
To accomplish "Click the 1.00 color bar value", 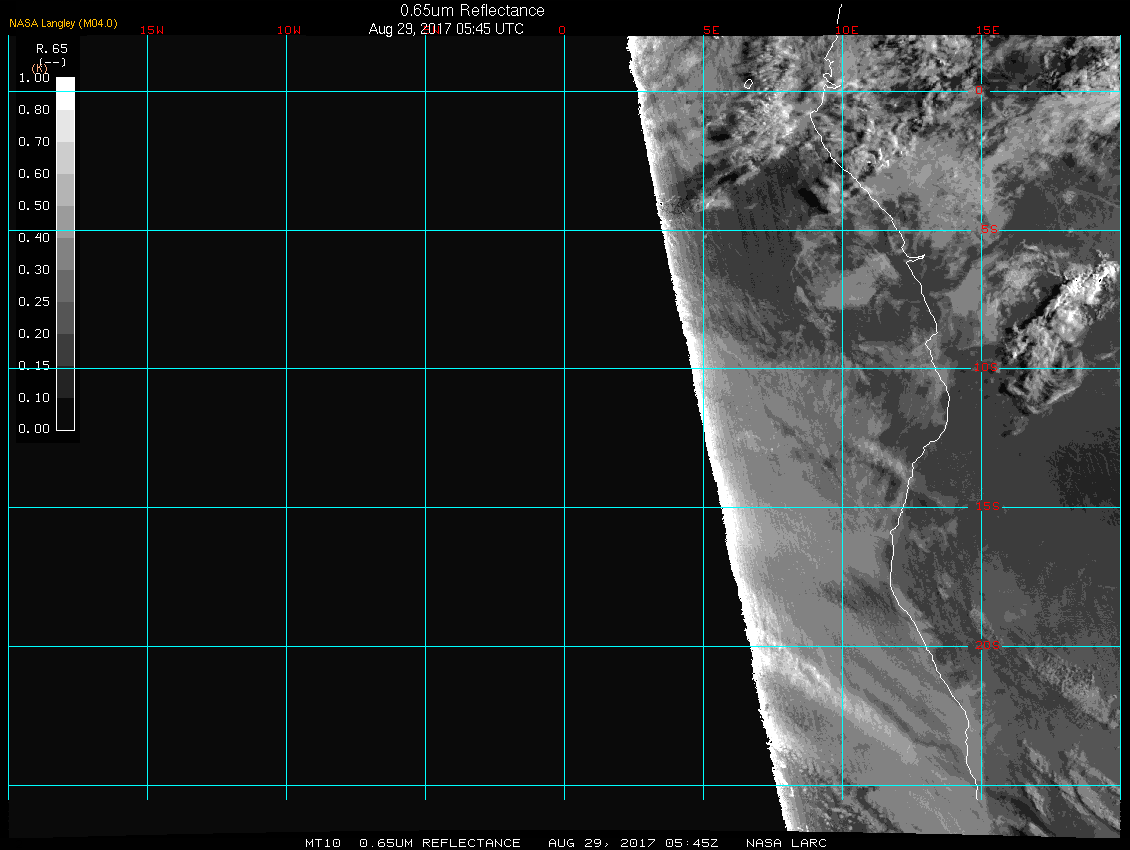I will pos(34,78).
